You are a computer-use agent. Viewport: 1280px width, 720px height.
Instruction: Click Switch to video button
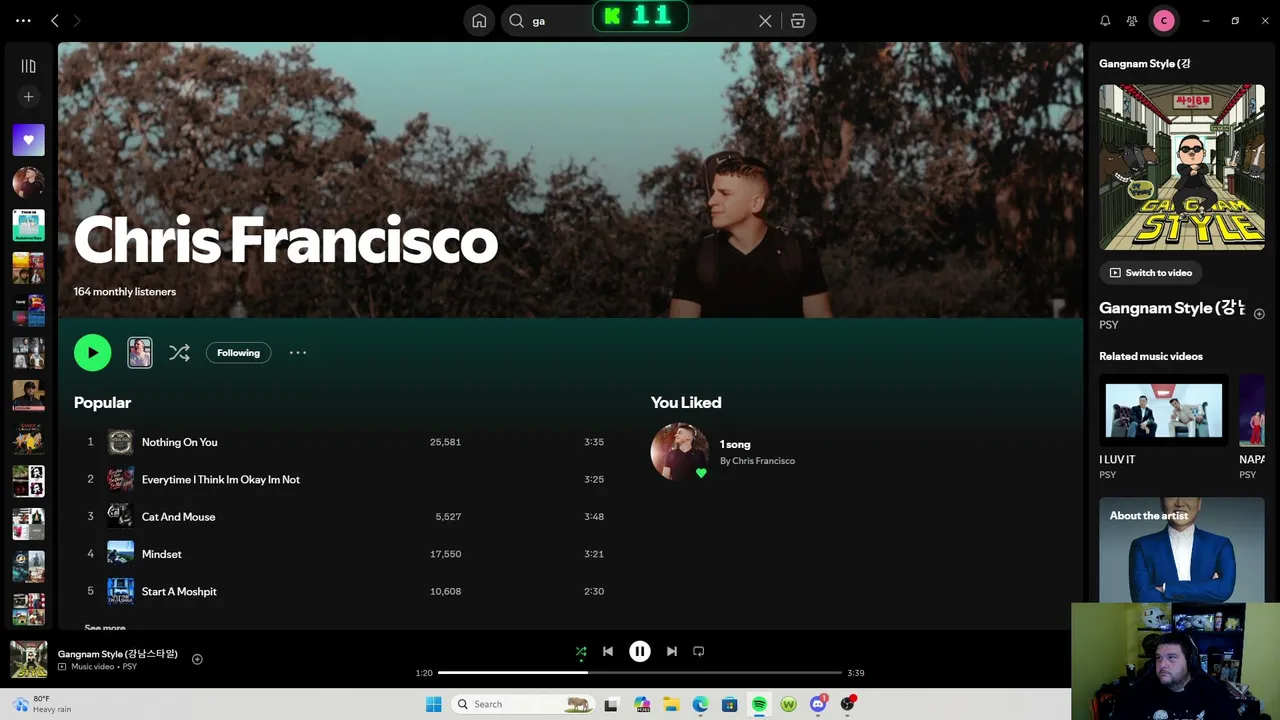tap(1151, 272)
